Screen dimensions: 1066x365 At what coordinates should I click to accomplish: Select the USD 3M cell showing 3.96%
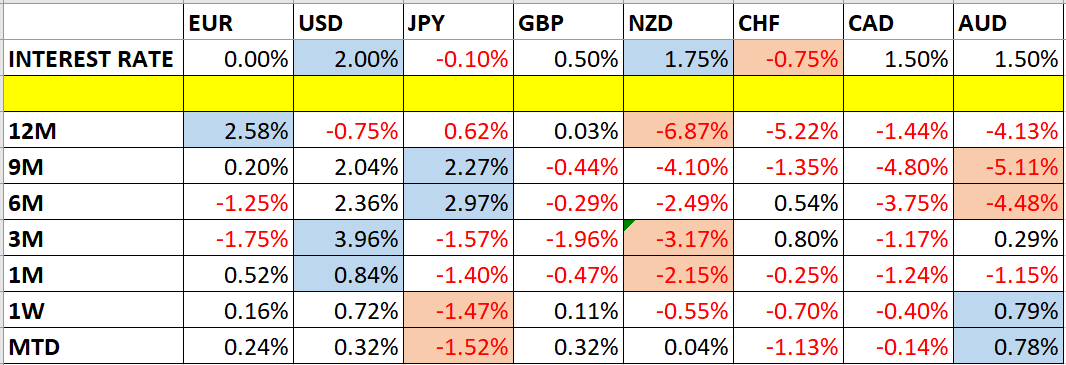coord(347,238)
